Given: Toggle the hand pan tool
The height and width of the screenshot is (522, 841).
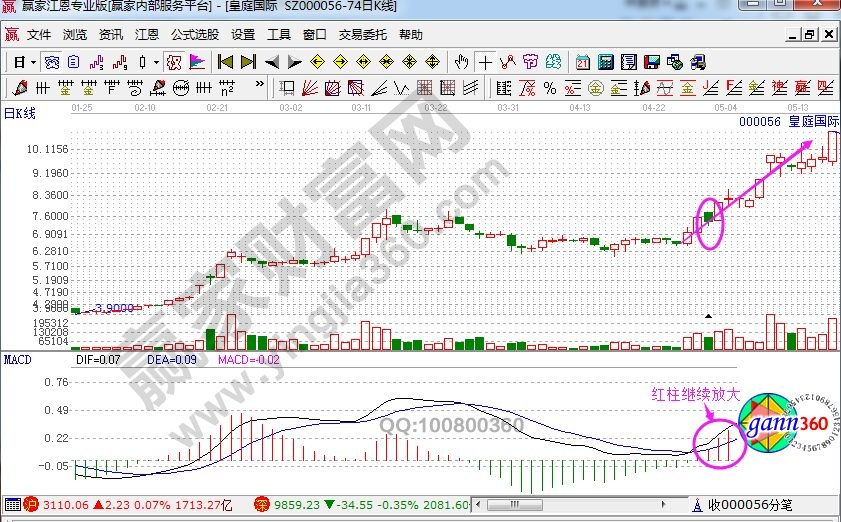Looking at the screenshot, I should tap(463, 62).
